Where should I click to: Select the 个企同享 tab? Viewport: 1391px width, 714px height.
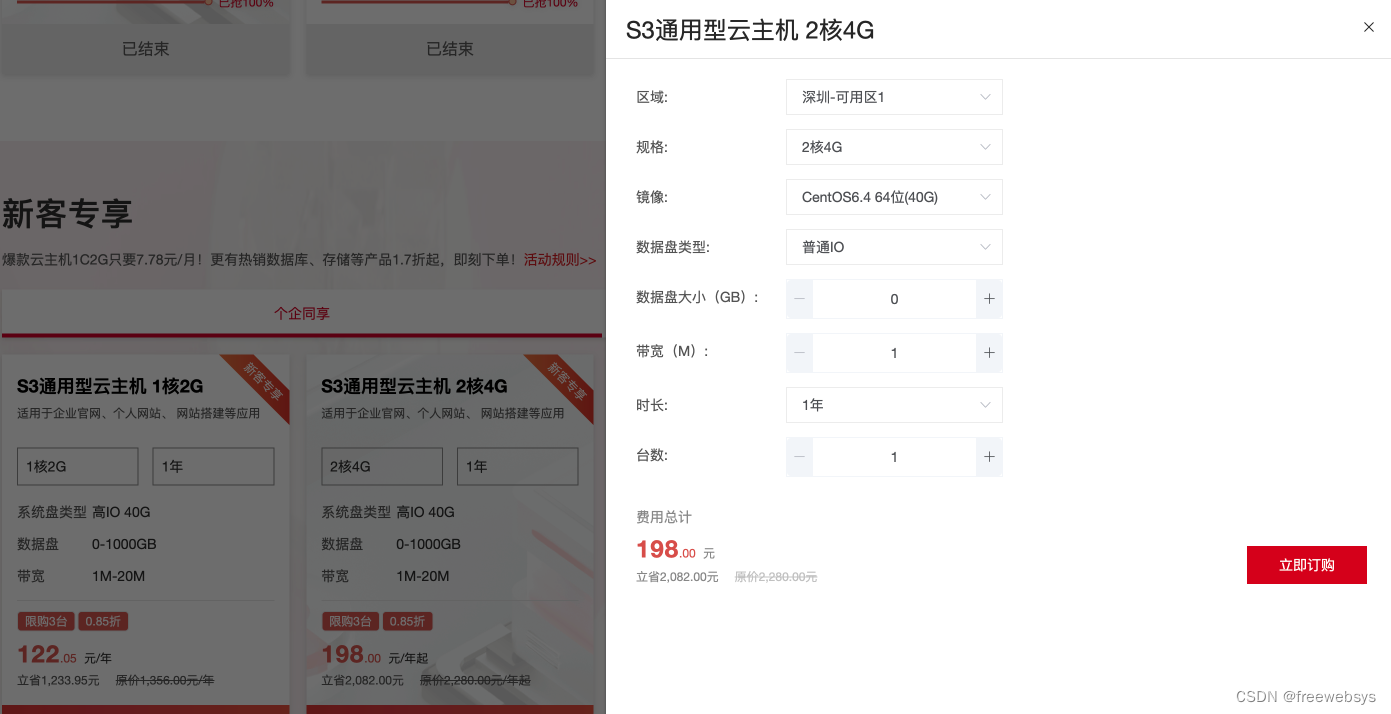(302, 313)
